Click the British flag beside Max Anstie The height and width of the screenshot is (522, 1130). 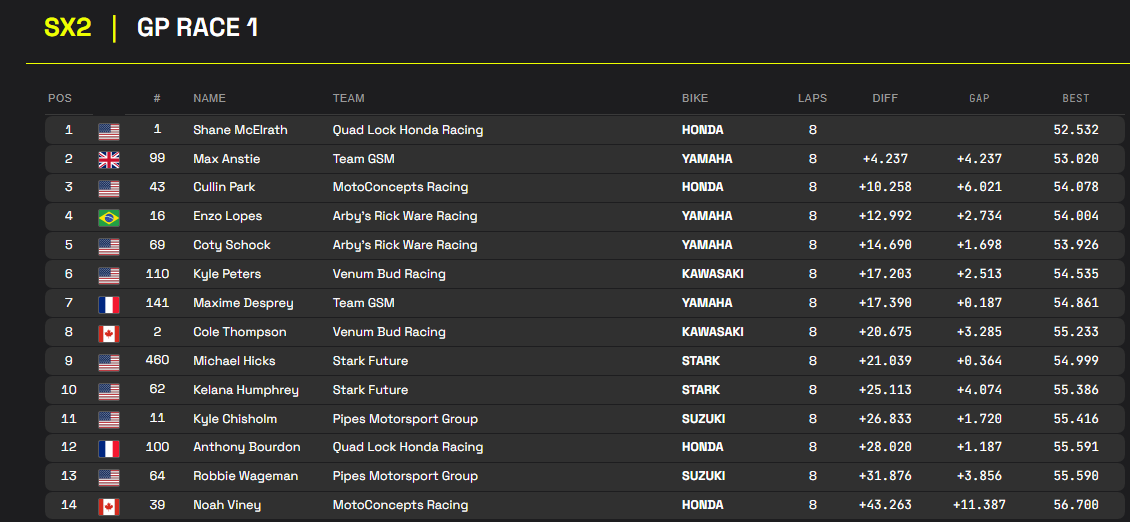(x=108, y=159)
